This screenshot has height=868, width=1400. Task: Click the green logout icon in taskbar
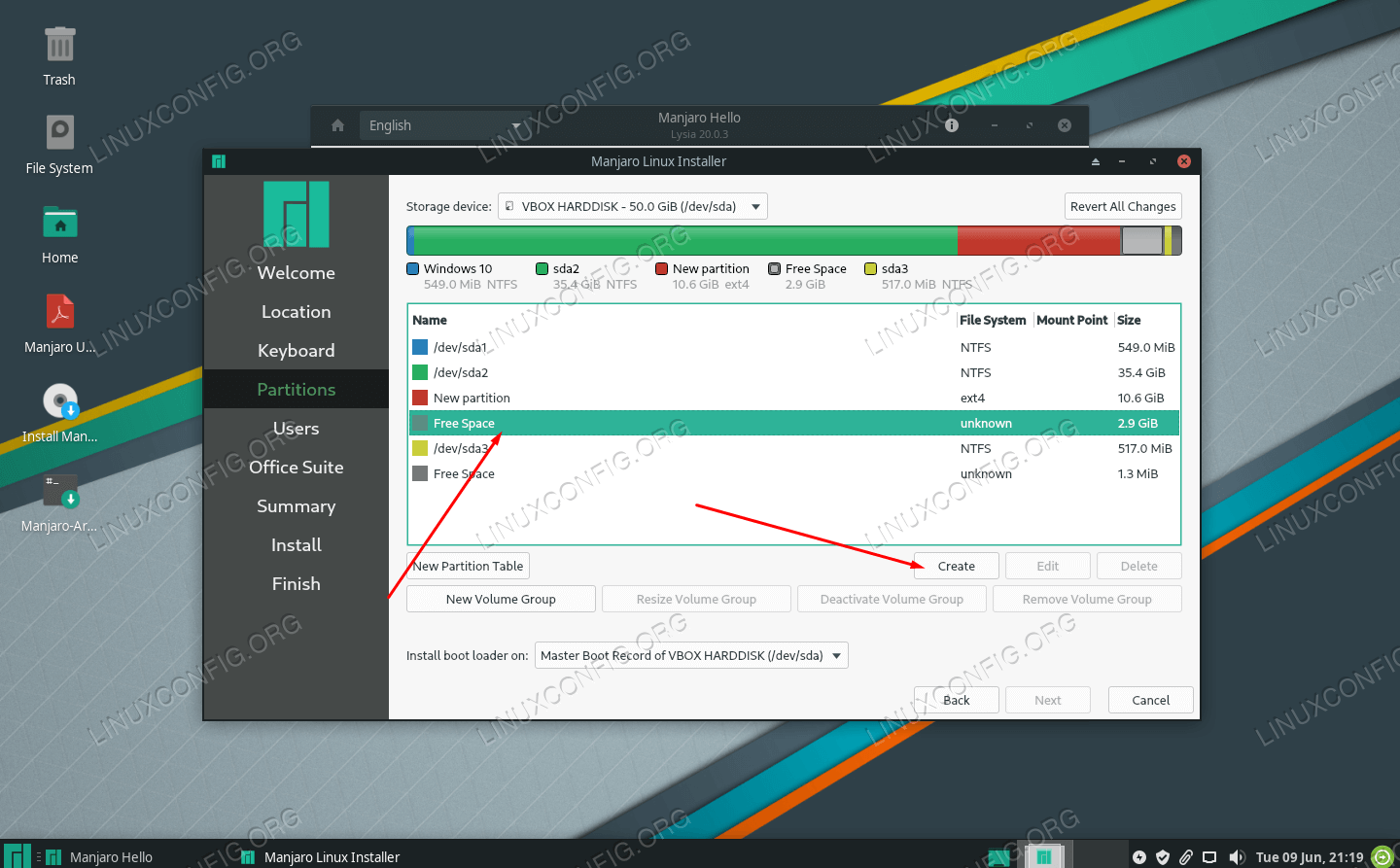1382,856
